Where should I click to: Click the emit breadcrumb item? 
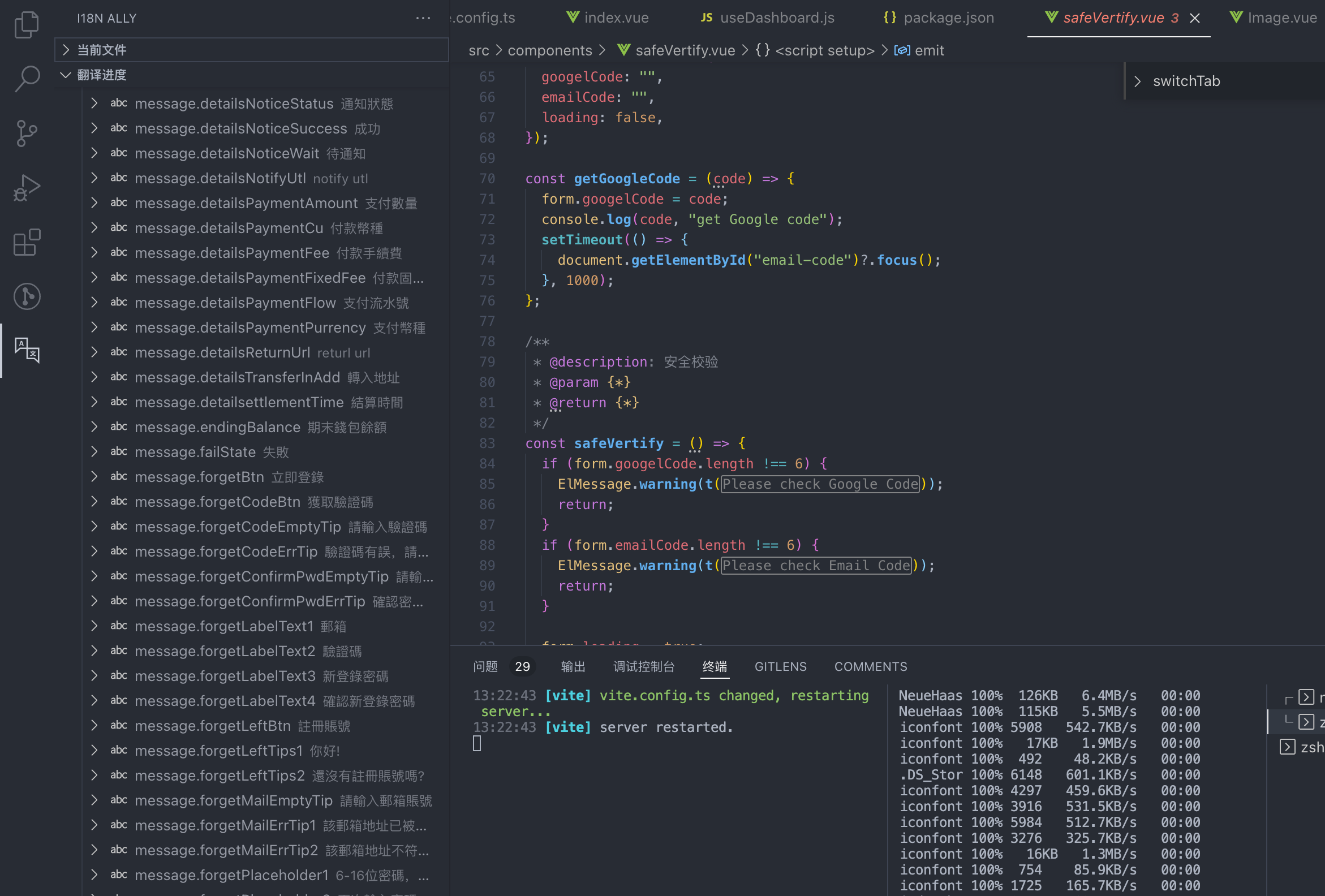point(929,51)
